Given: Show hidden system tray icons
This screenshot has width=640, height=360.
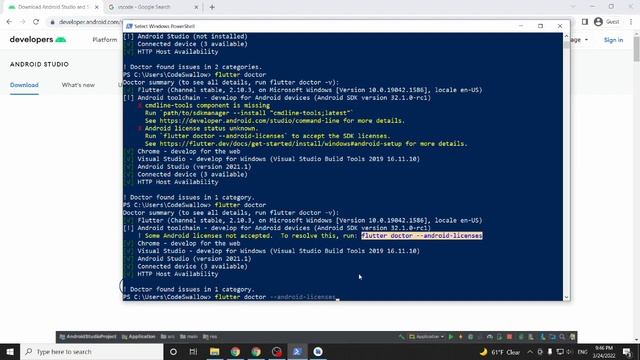Looking at the screenshot, I should 530,352.
